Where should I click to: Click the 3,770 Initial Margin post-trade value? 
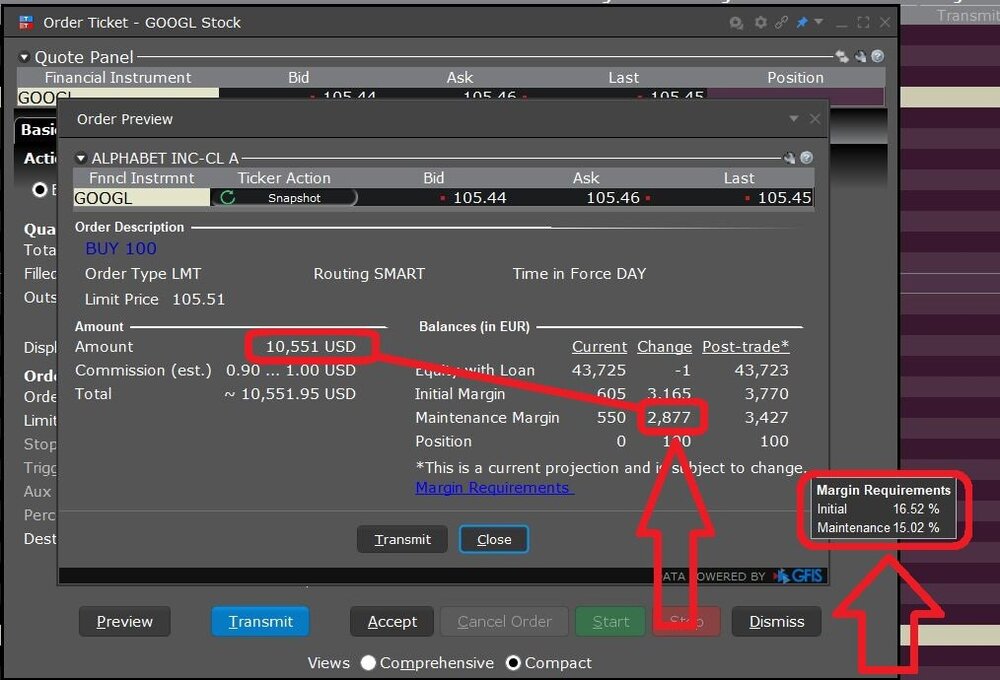click(767, 394)
